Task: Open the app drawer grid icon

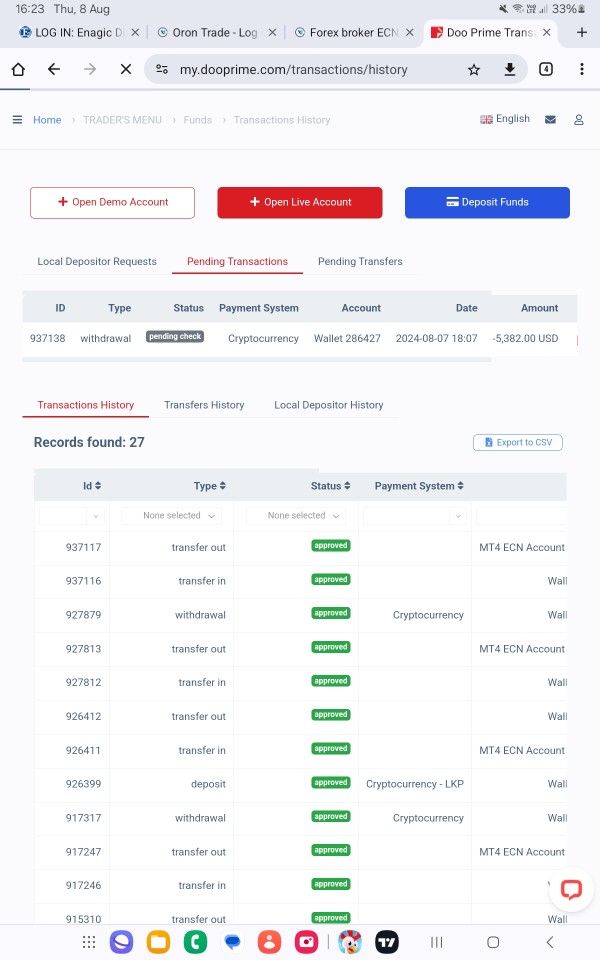Action: tap(89, 942)
